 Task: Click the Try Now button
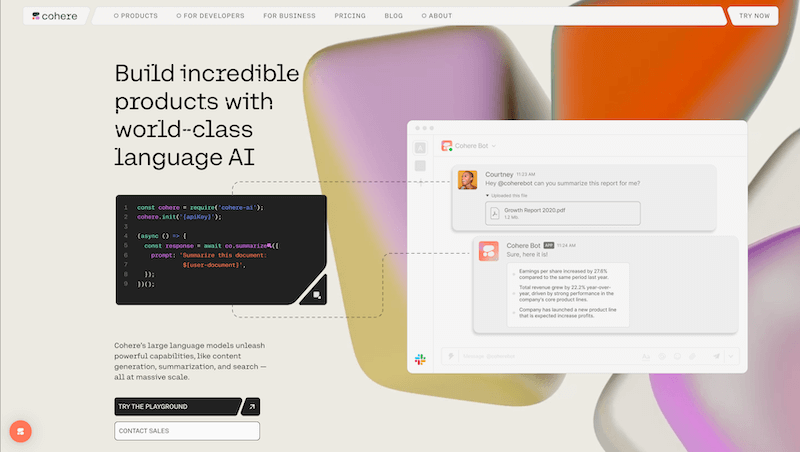click(754, 16)
